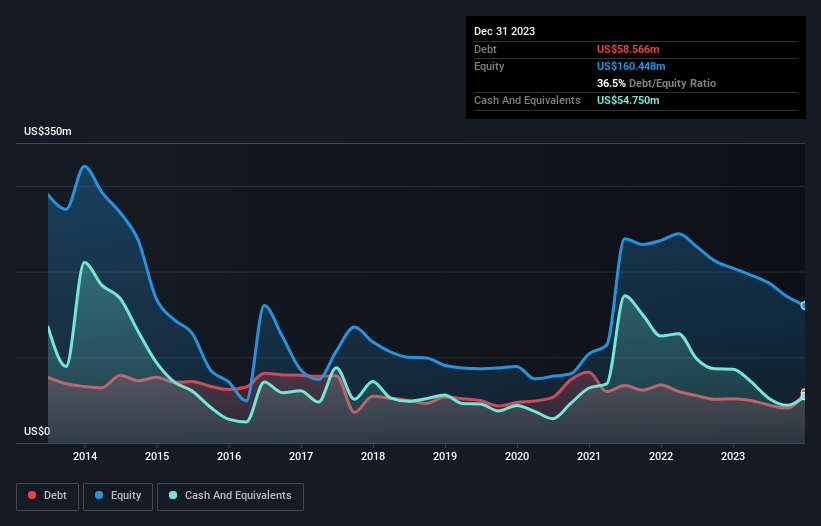
Task: Toggle Cash And Equivalents legend button
Action: 230,496
